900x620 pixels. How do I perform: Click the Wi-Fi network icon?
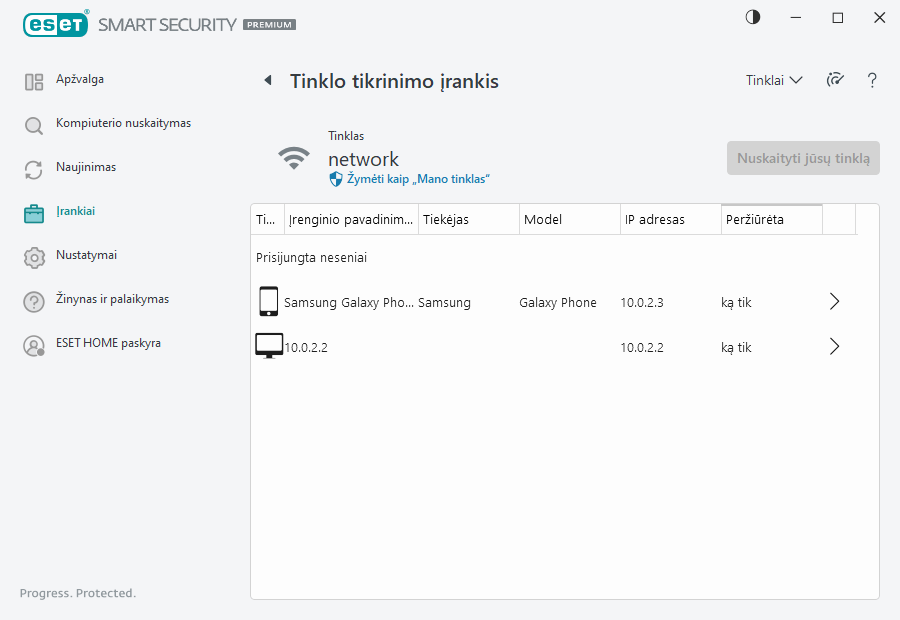tap(293, 158)
